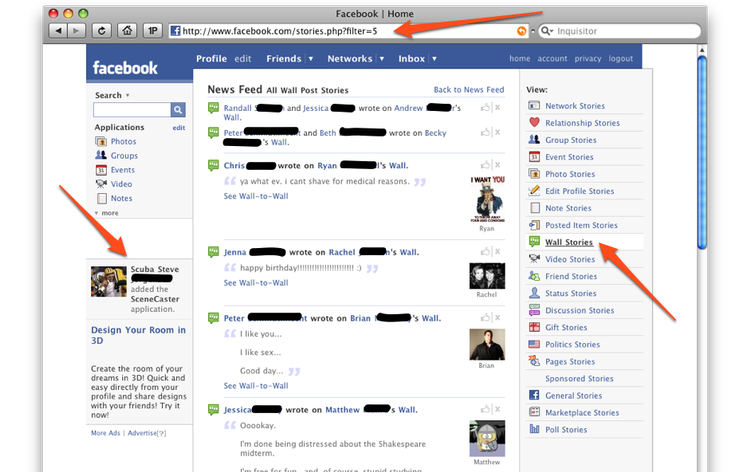The height and width of the screenshot is (472, 750).
Task: Click the account link in header
Action: click(552, 58)
